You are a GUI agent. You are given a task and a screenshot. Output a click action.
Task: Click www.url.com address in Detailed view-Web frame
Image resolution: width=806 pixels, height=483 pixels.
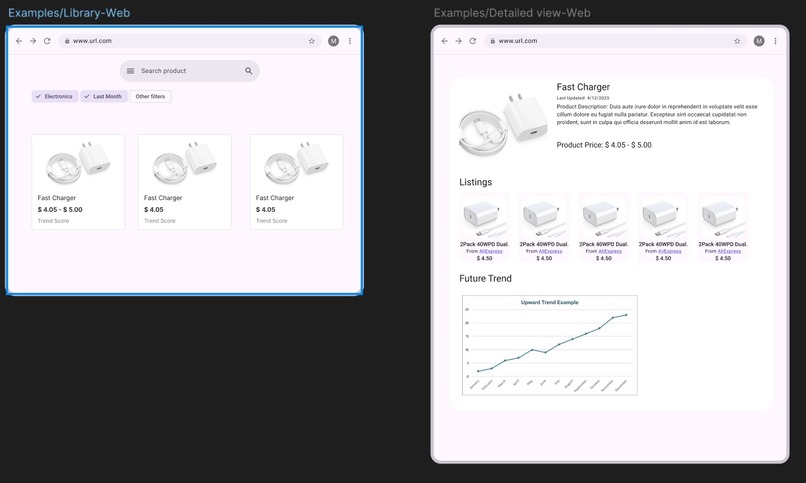tap(518, 41)
